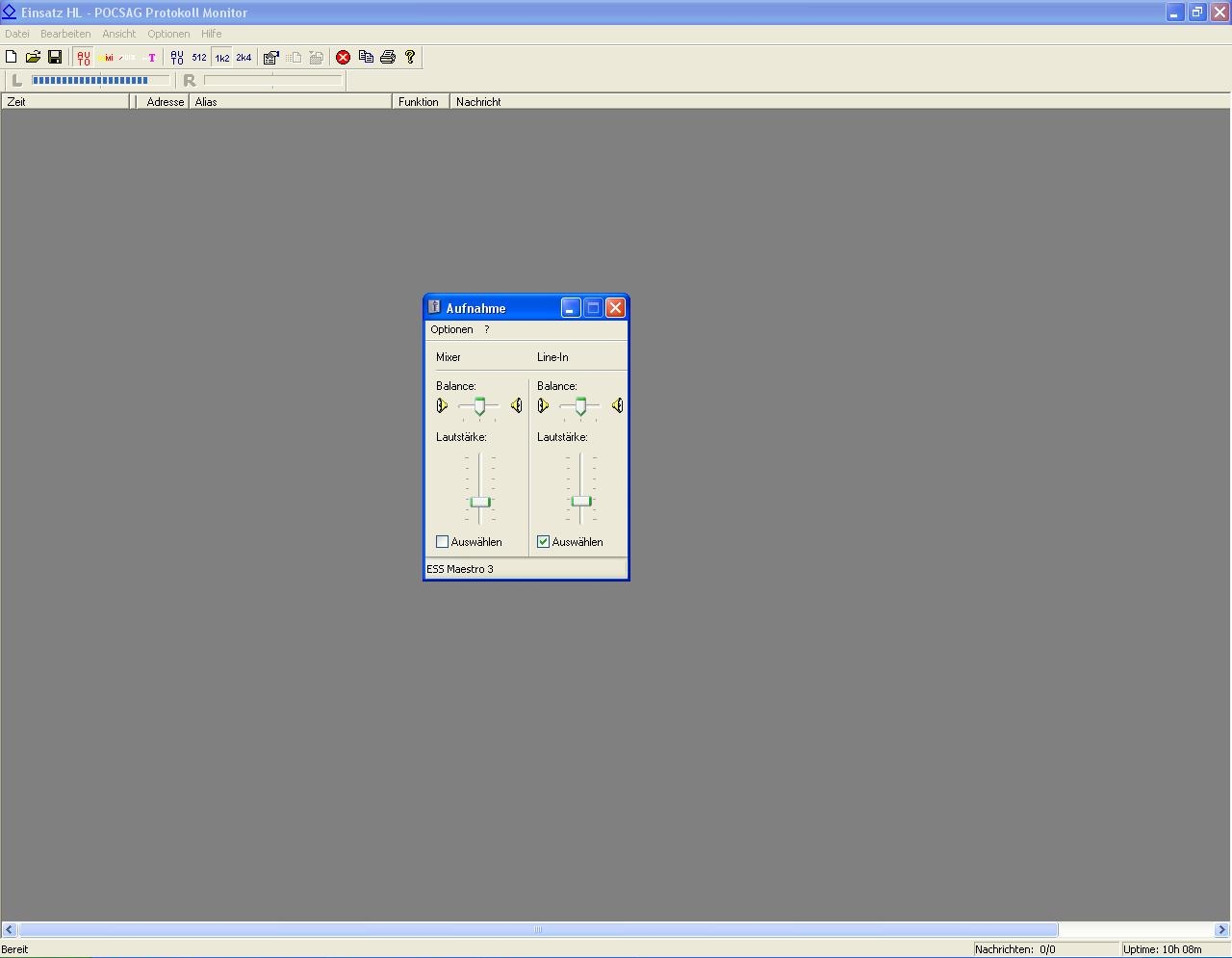Open help via the question mark icon

click(x=410, y=58)
